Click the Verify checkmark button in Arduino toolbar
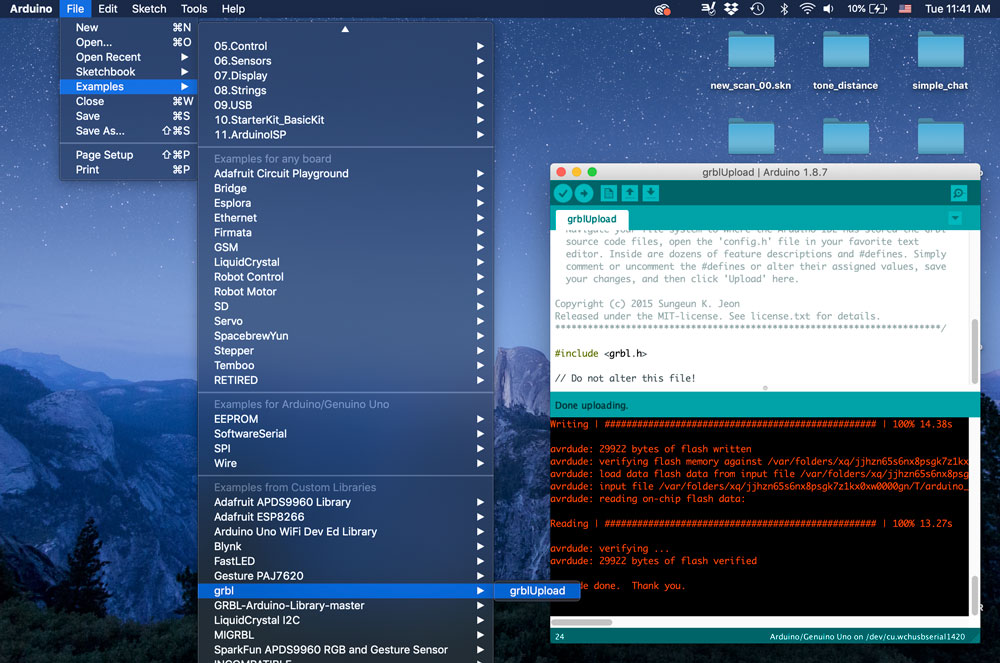The image size is (1000, 663). point(562,193)
